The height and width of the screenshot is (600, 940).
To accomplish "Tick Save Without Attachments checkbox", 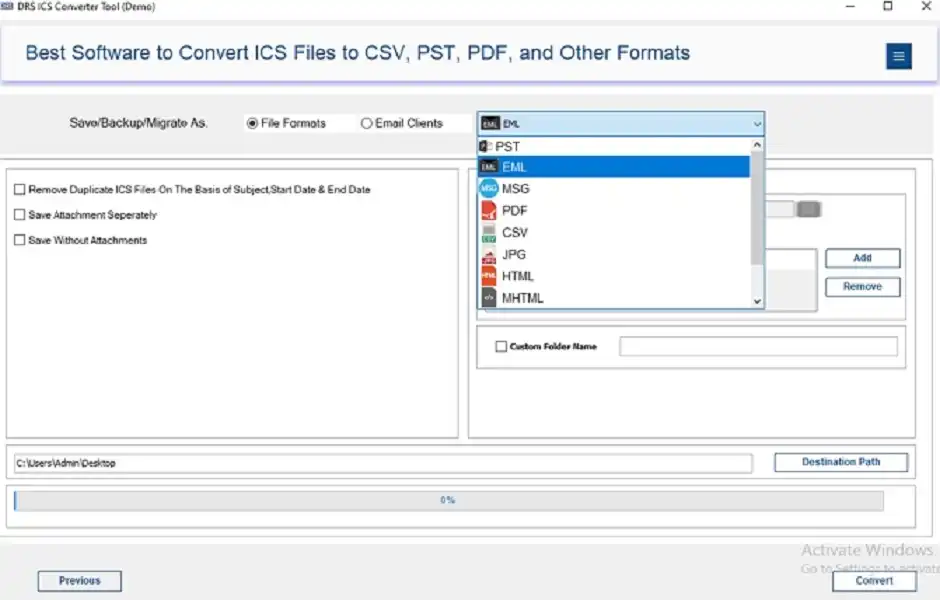I will tap(19, 240).
